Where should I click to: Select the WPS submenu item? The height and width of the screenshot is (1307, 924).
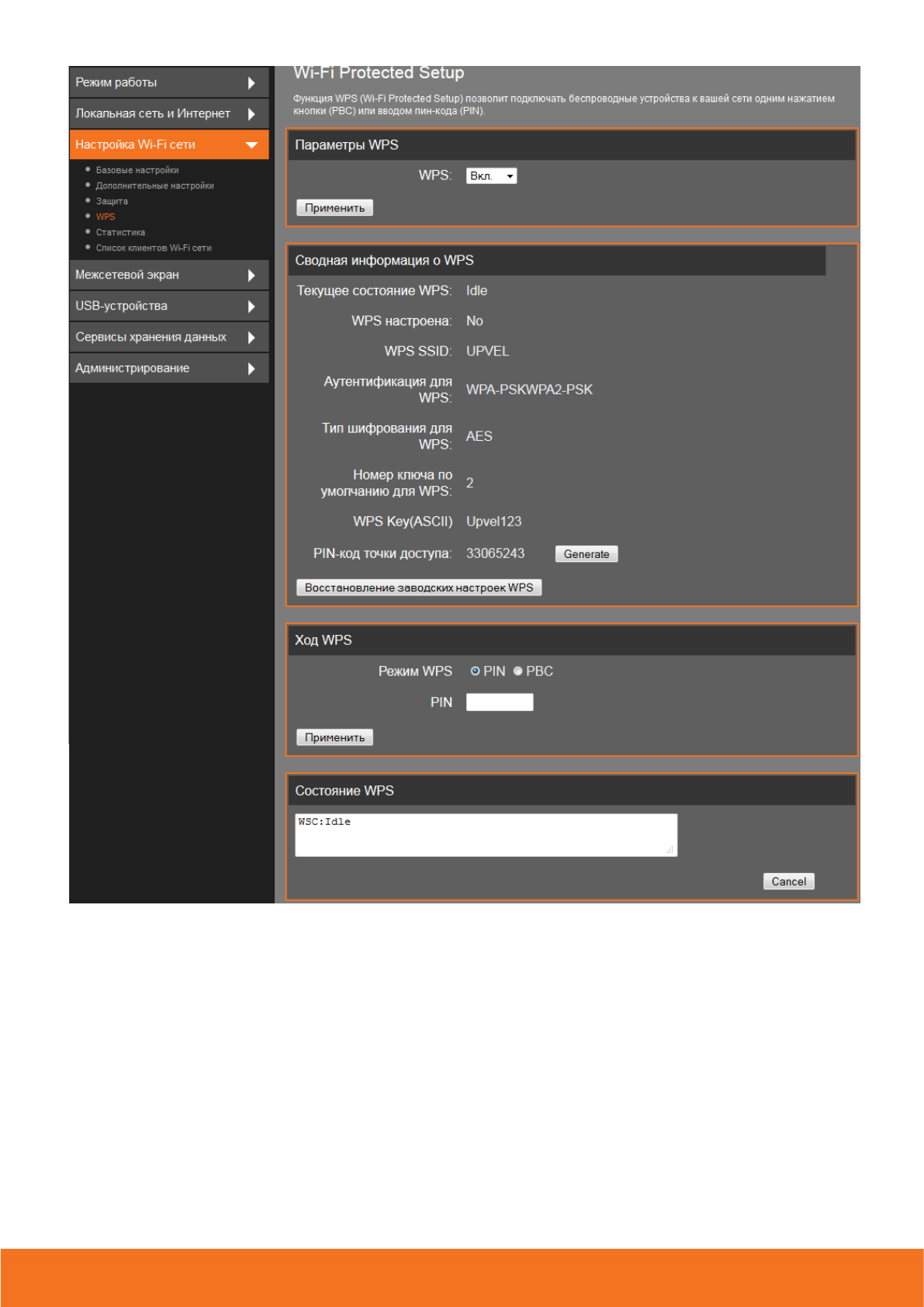(x=106, y=217)
